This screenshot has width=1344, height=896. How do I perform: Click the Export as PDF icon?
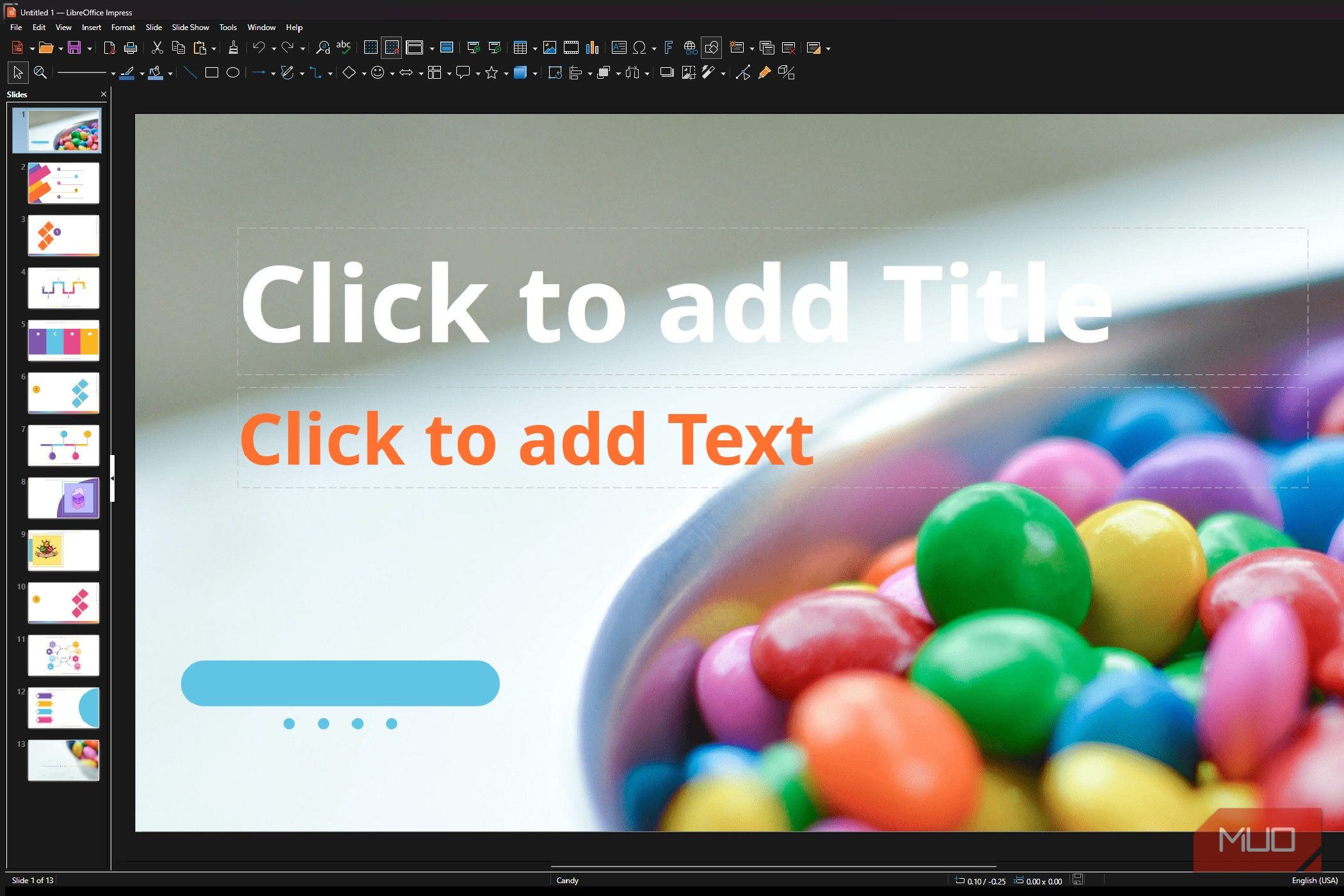click(109, 47)
